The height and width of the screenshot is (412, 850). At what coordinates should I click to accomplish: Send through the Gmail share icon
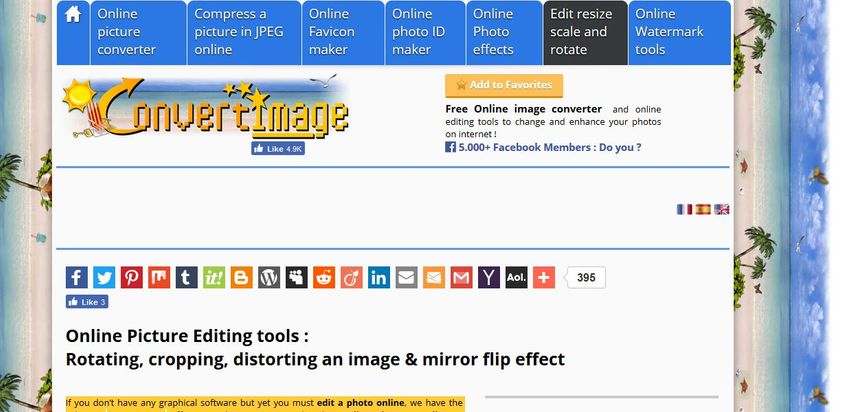[461, 278]
